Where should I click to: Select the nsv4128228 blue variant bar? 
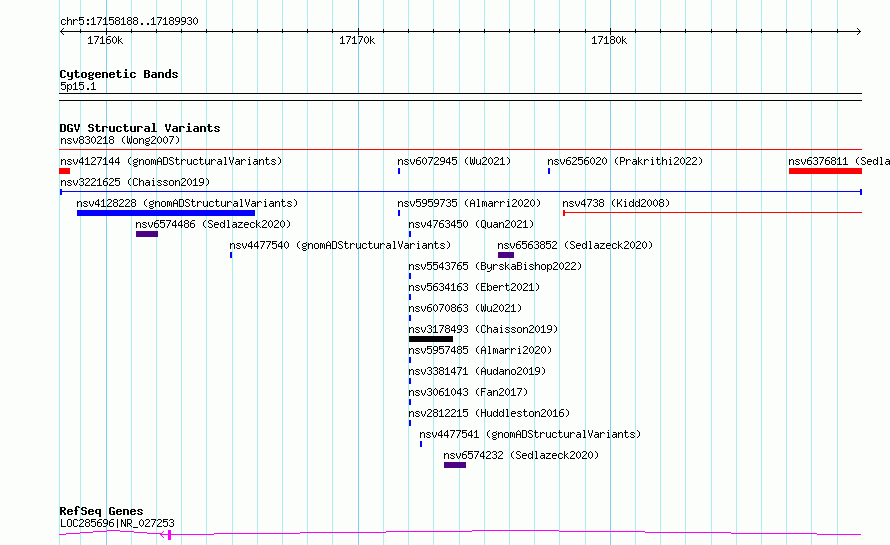pyautogui.click(x=166, y=213)
